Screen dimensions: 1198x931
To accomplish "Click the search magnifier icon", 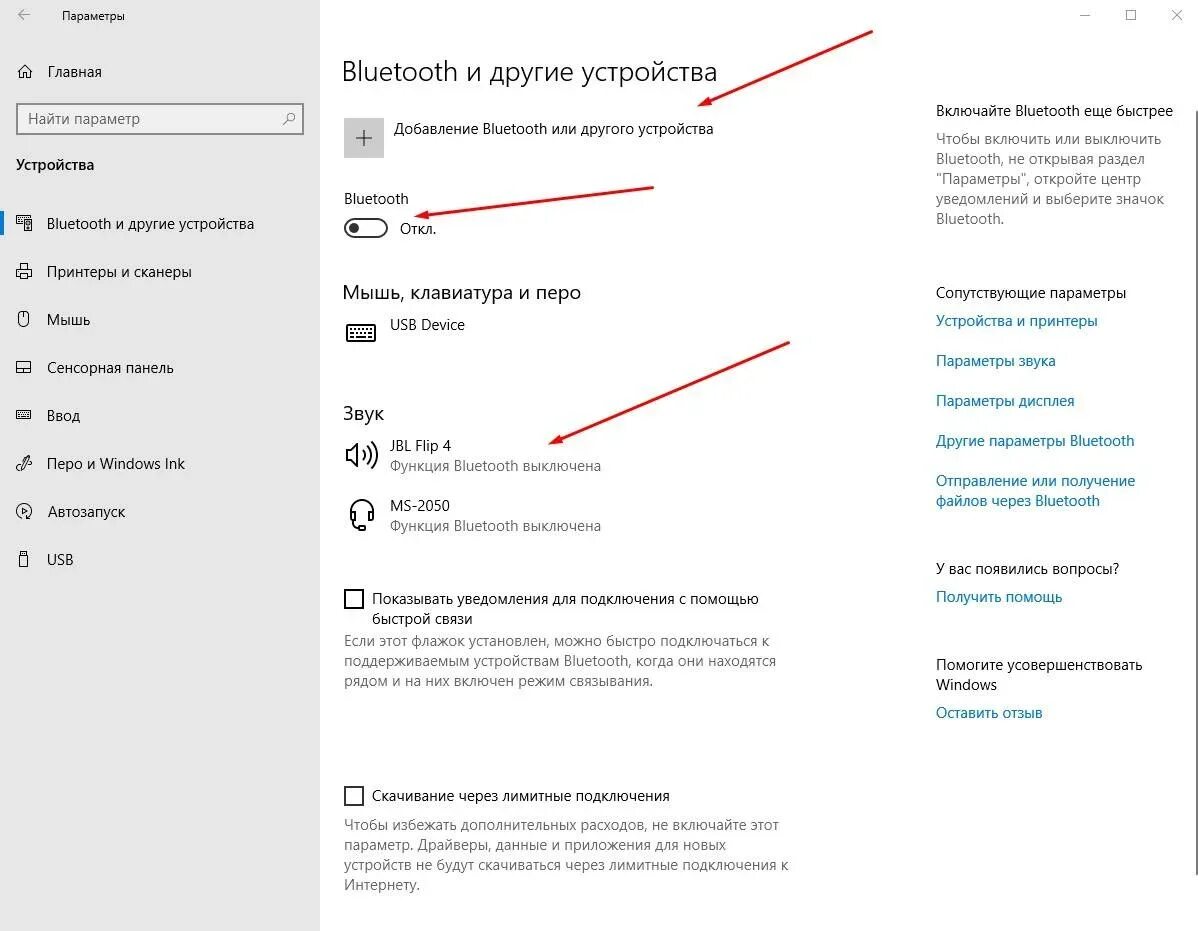I will click(x=289, y=118).
